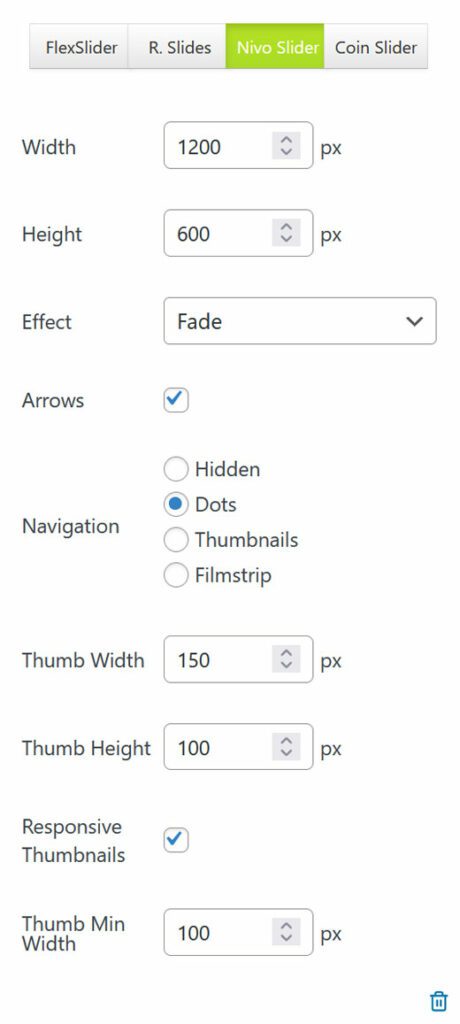The height and width of the screenshot is (1024, 460).
Task: Choose Thumbnails navigation radio button
Action: pos(176,539)
